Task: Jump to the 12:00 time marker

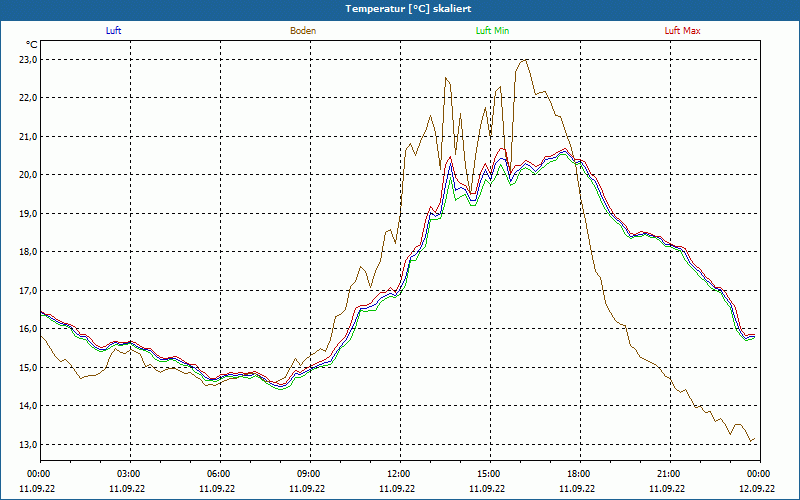Action: (x=399, y=473)
